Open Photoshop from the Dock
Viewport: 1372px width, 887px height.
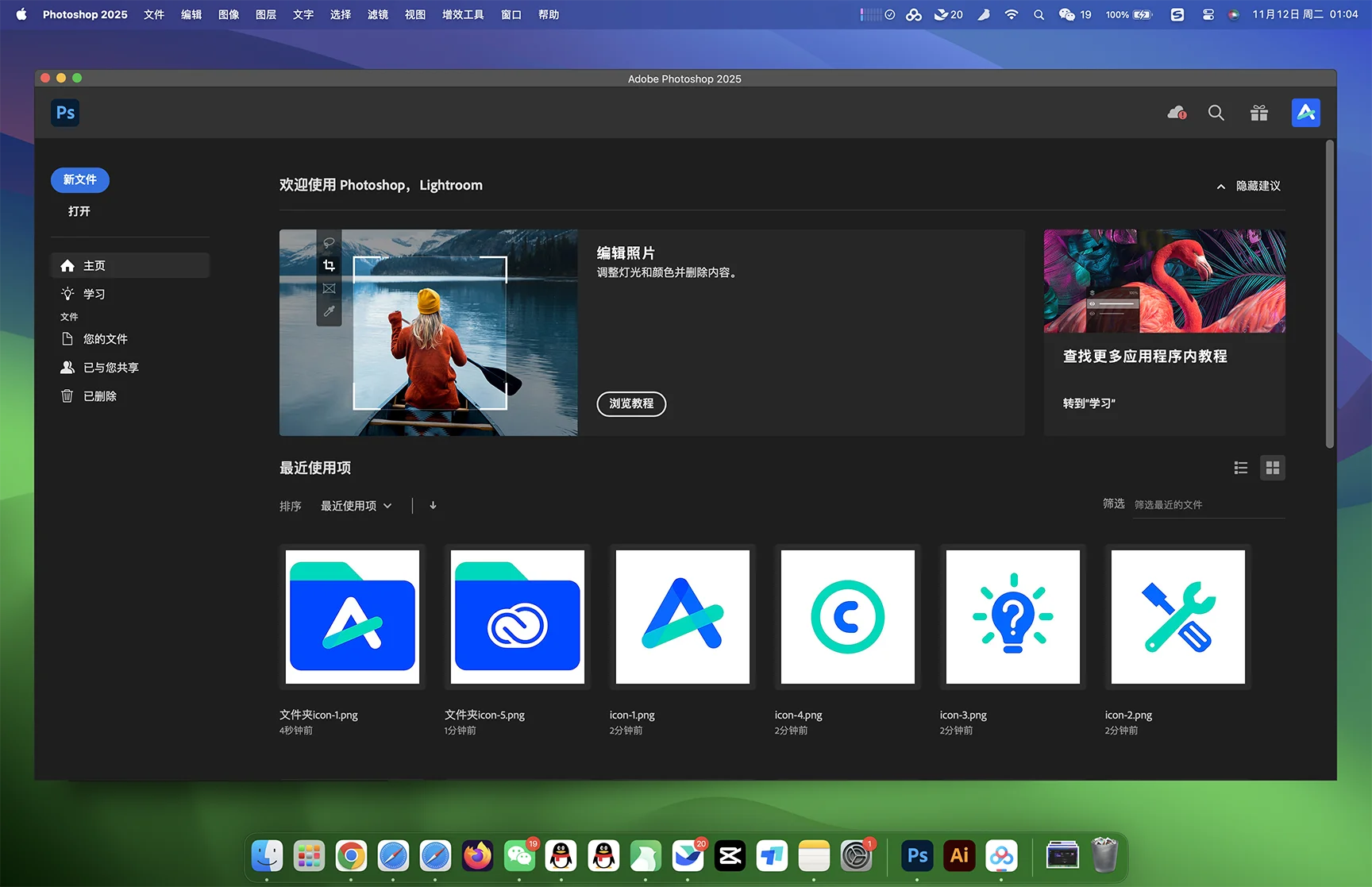point(917,856)
